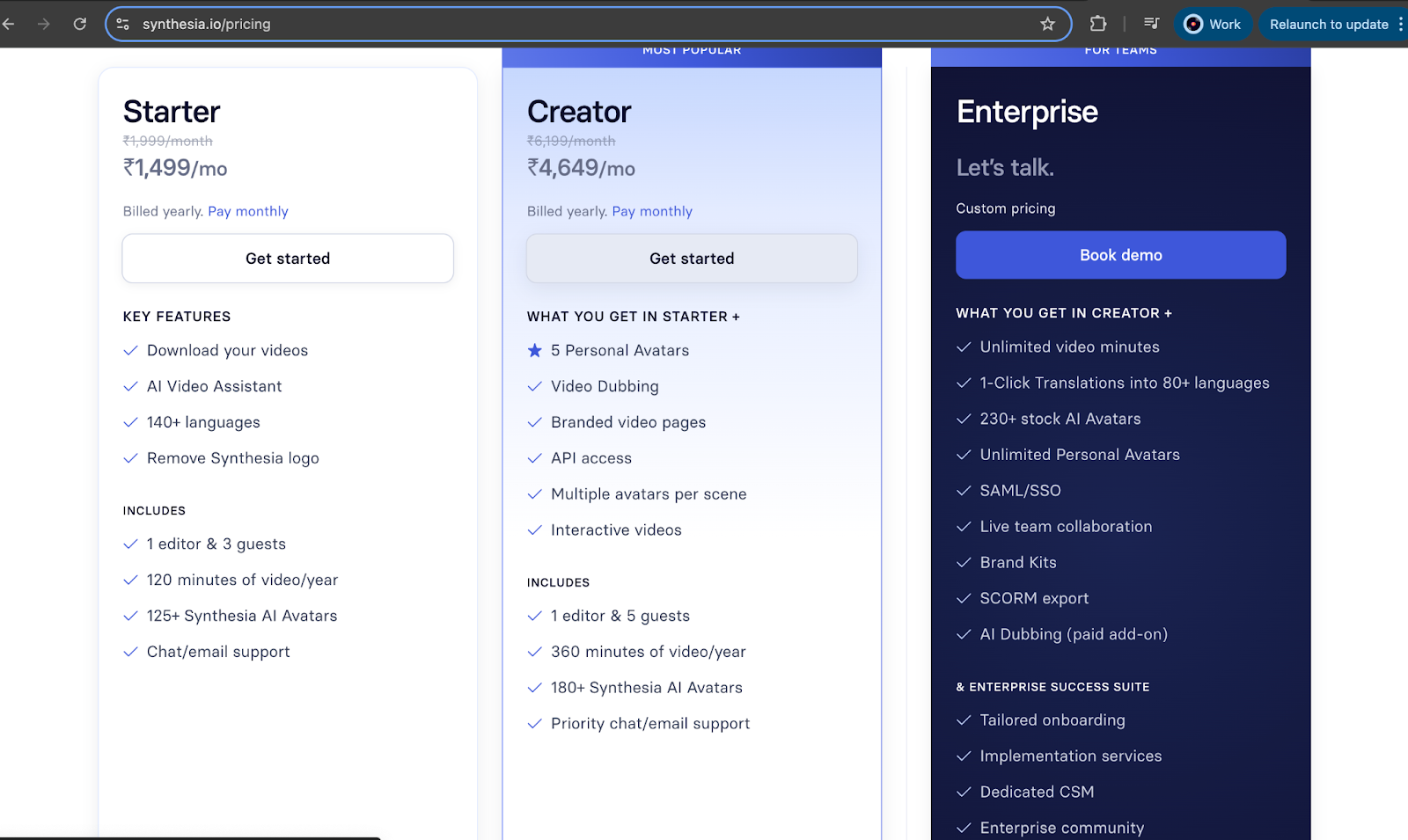
Task: Click the Chat/email support text
Action: 218,653
